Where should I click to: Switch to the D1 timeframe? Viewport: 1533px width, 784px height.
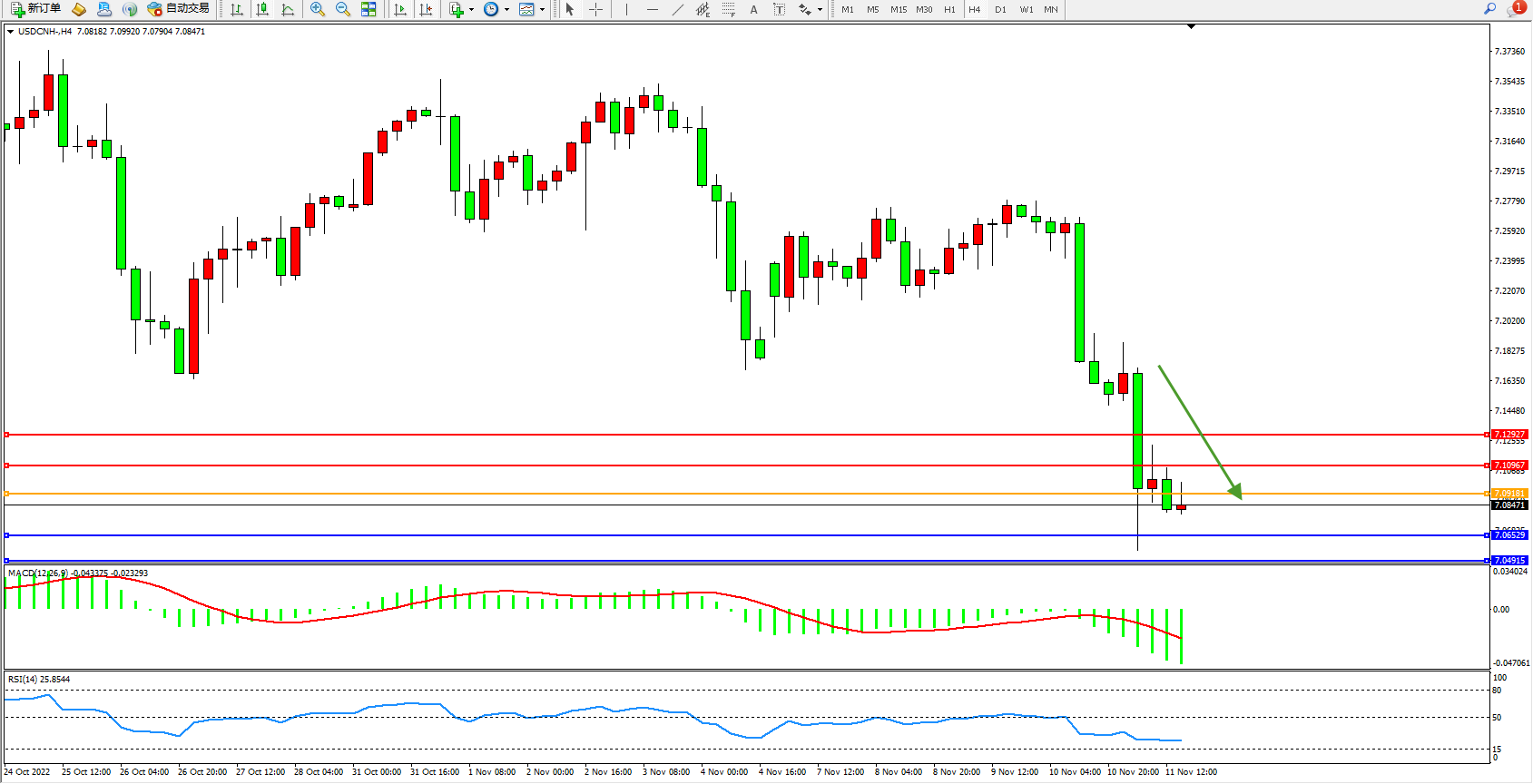1000,9
